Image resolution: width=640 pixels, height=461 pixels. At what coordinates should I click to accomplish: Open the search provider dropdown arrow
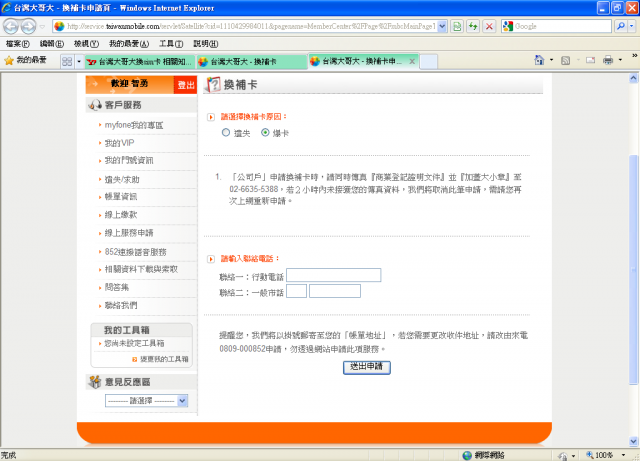point(631,27)
